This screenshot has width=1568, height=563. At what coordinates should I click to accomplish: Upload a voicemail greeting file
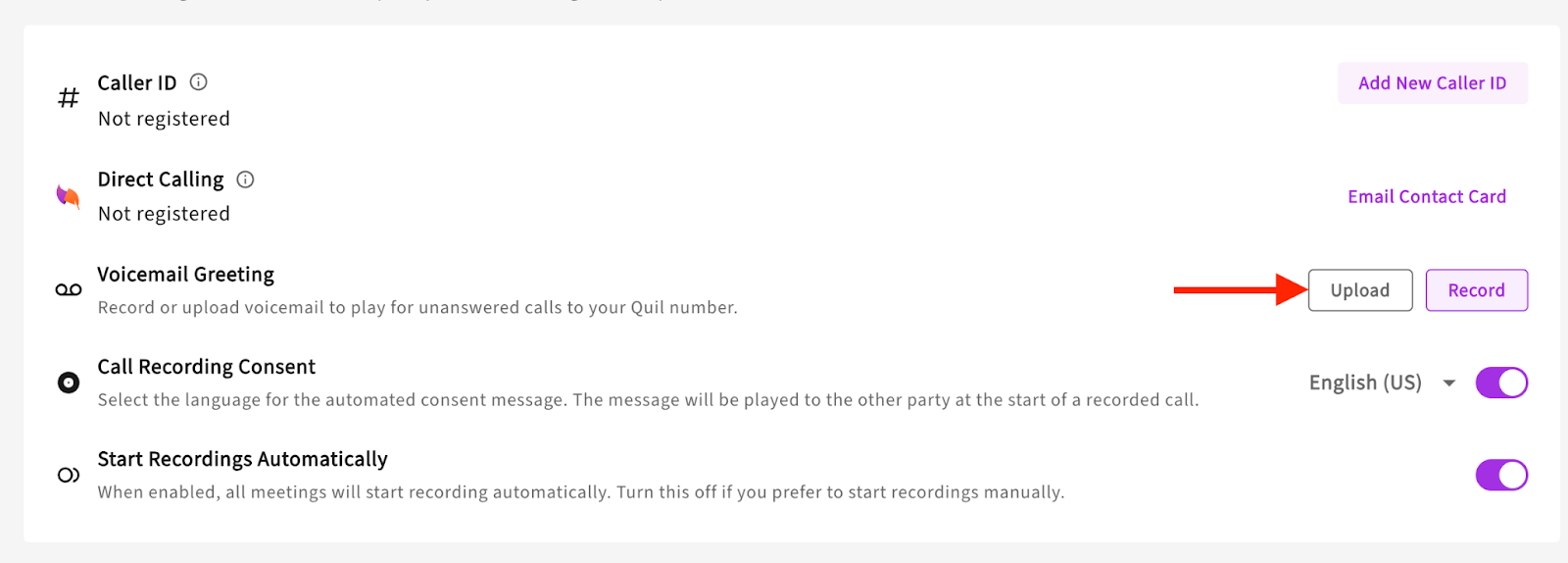pos(1359,290)
